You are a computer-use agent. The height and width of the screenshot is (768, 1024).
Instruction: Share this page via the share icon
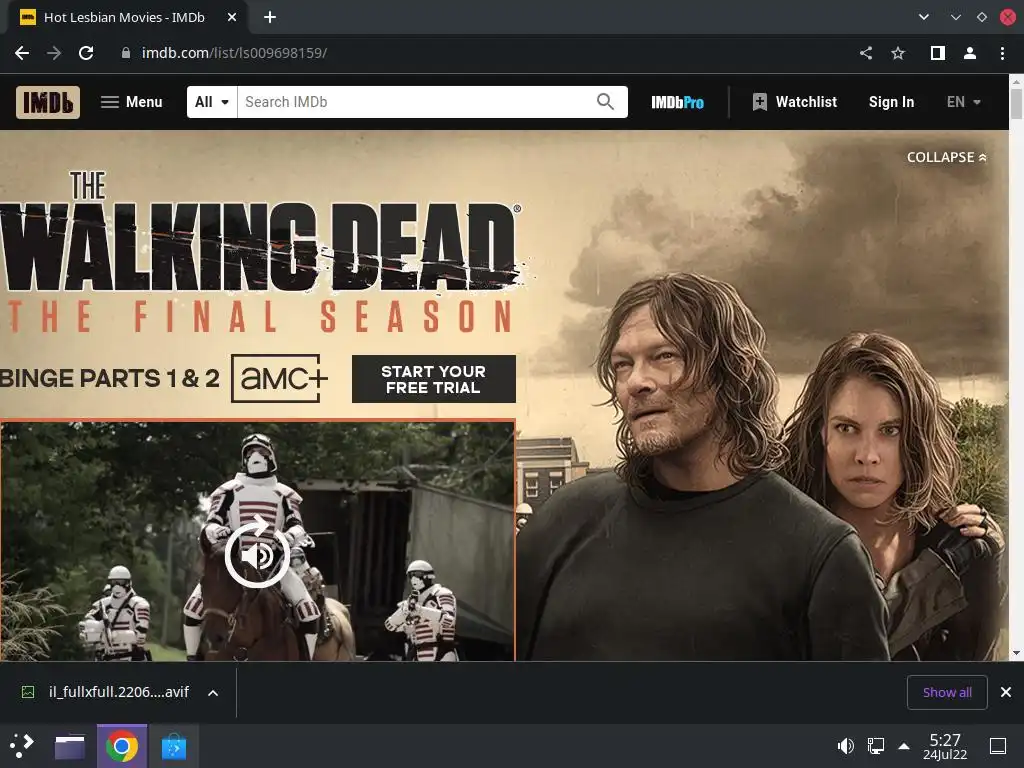pos(866,53)
